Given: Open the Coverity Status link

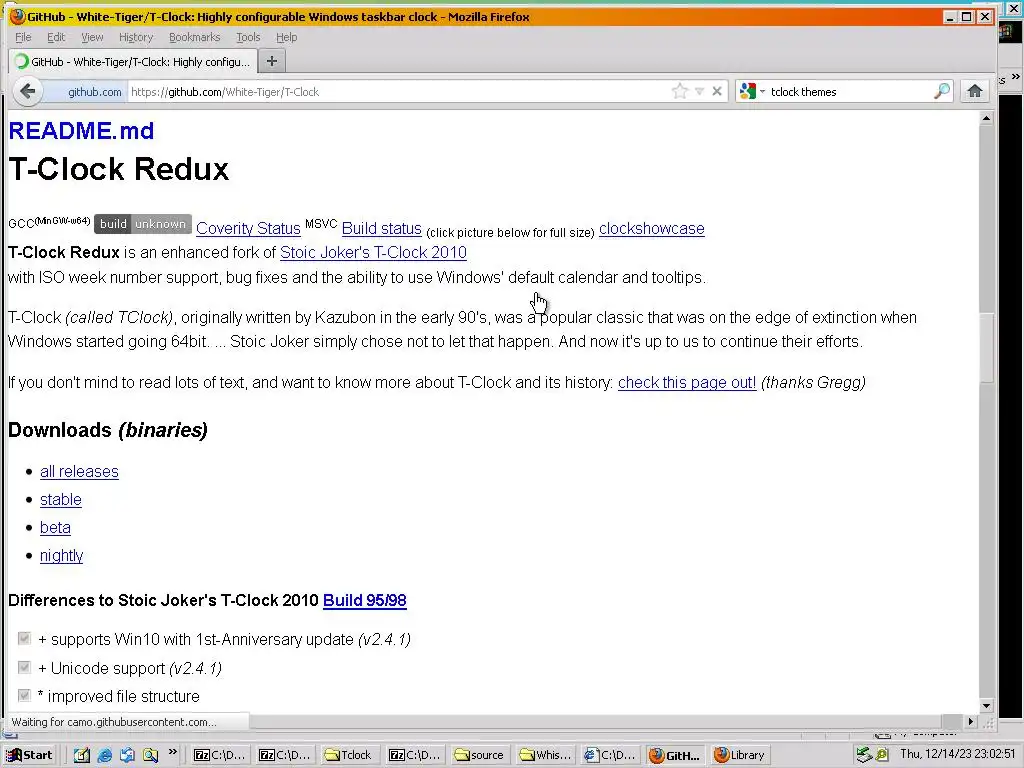Looking at the screenshot, I should click(248, 229).
